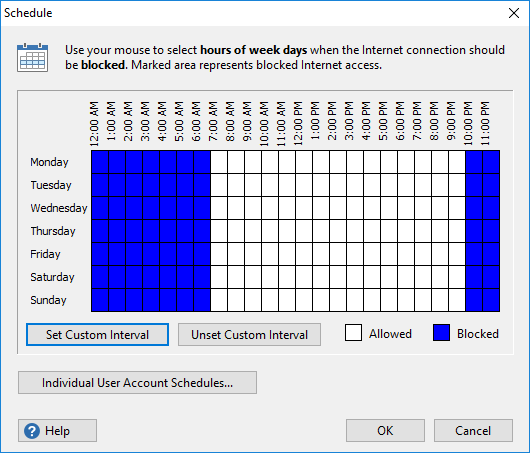Screen dimensions: 530x453
Task: Confirm the schedule with OK
Action: (x=385, y=431)
